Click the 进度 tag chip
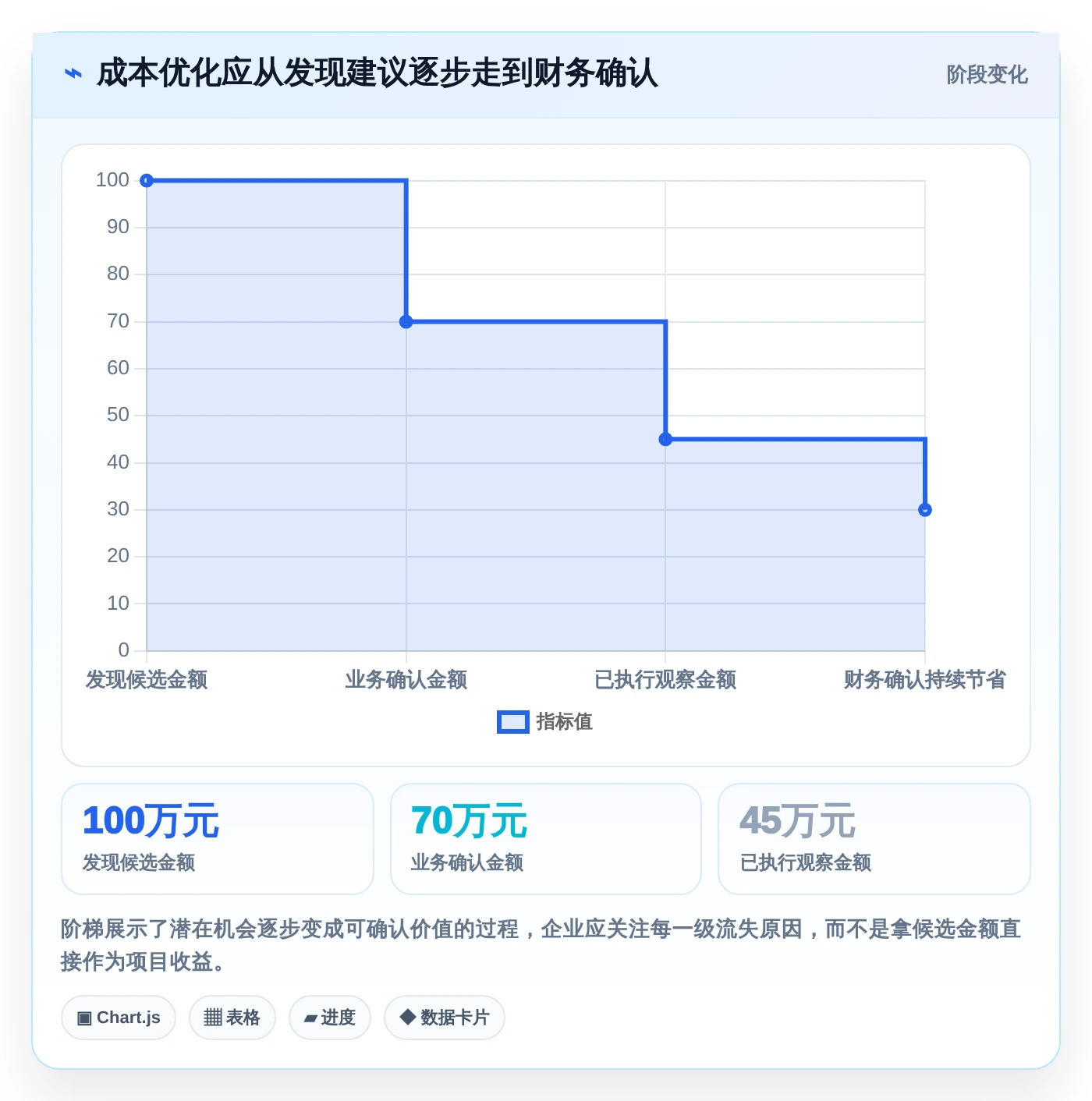Screen dimensions: 1092x1101 click(330, 1018)
